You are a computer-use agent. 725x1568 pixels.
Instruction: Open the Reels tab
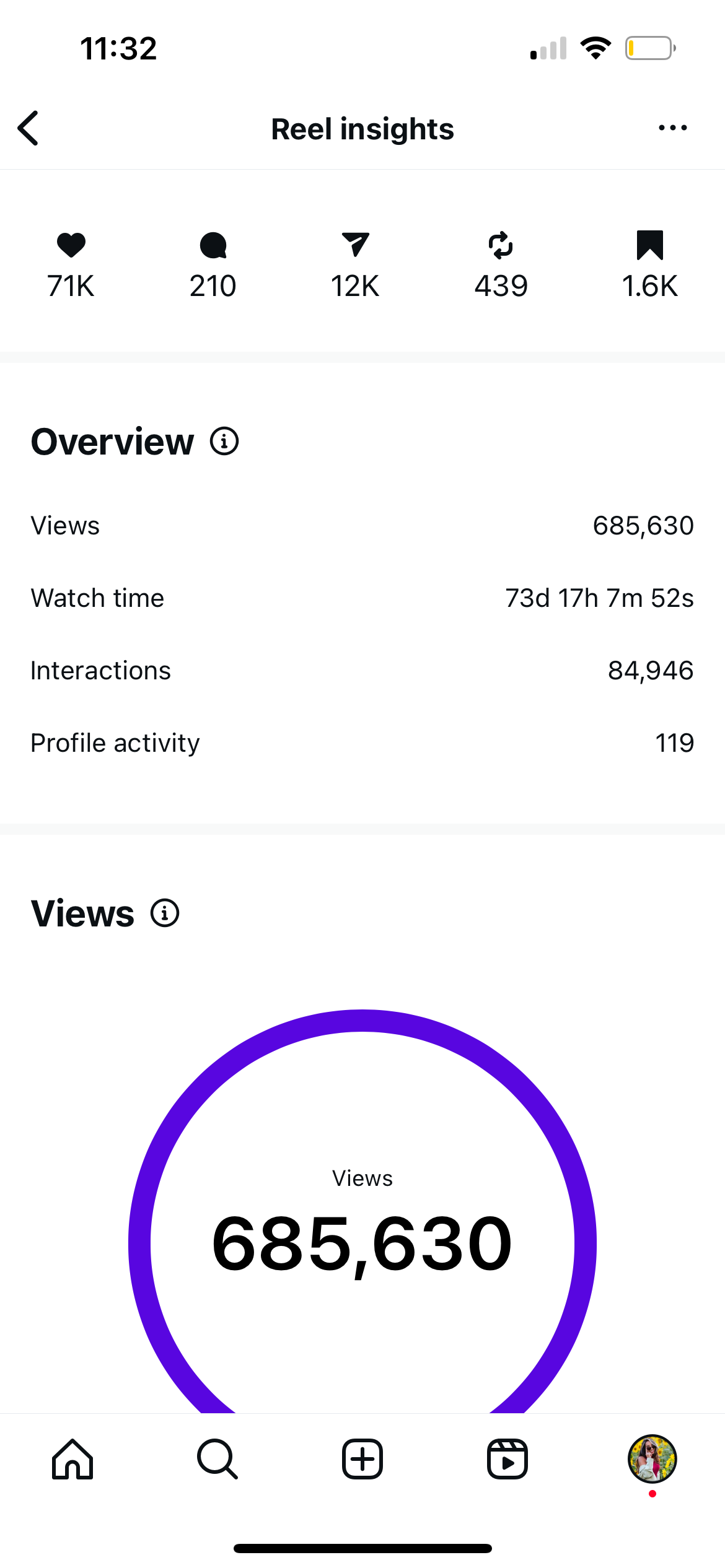(x=507, y=1459)
